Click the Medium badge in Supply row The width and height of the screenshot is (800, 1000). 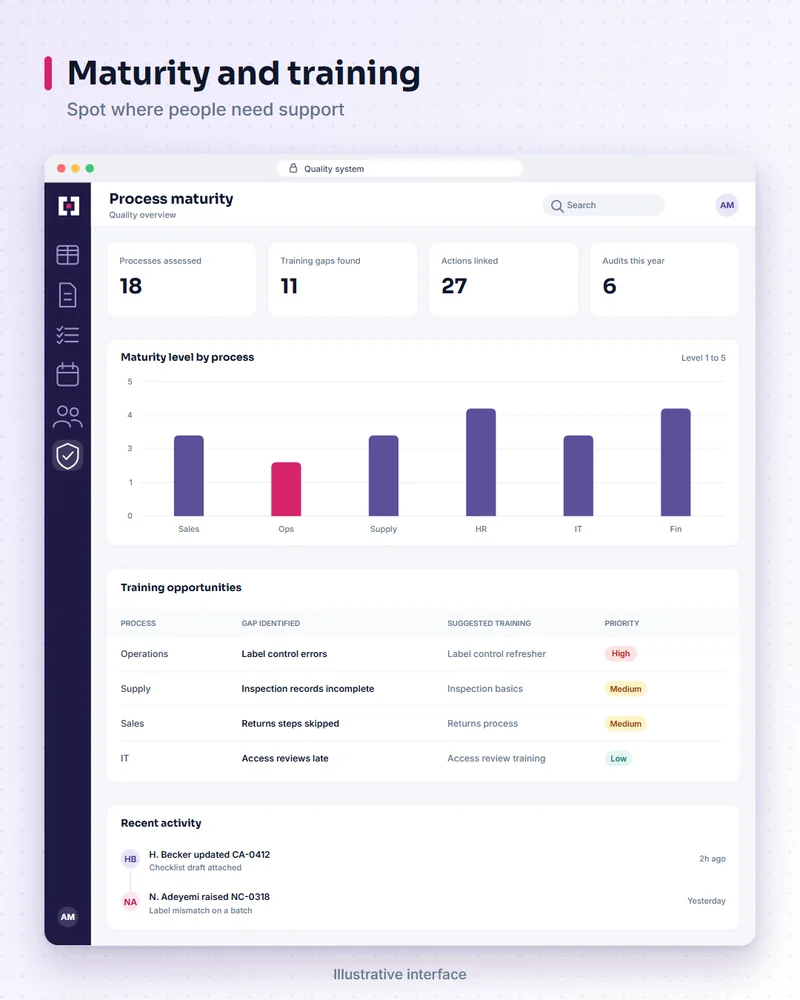click(625, 689)
